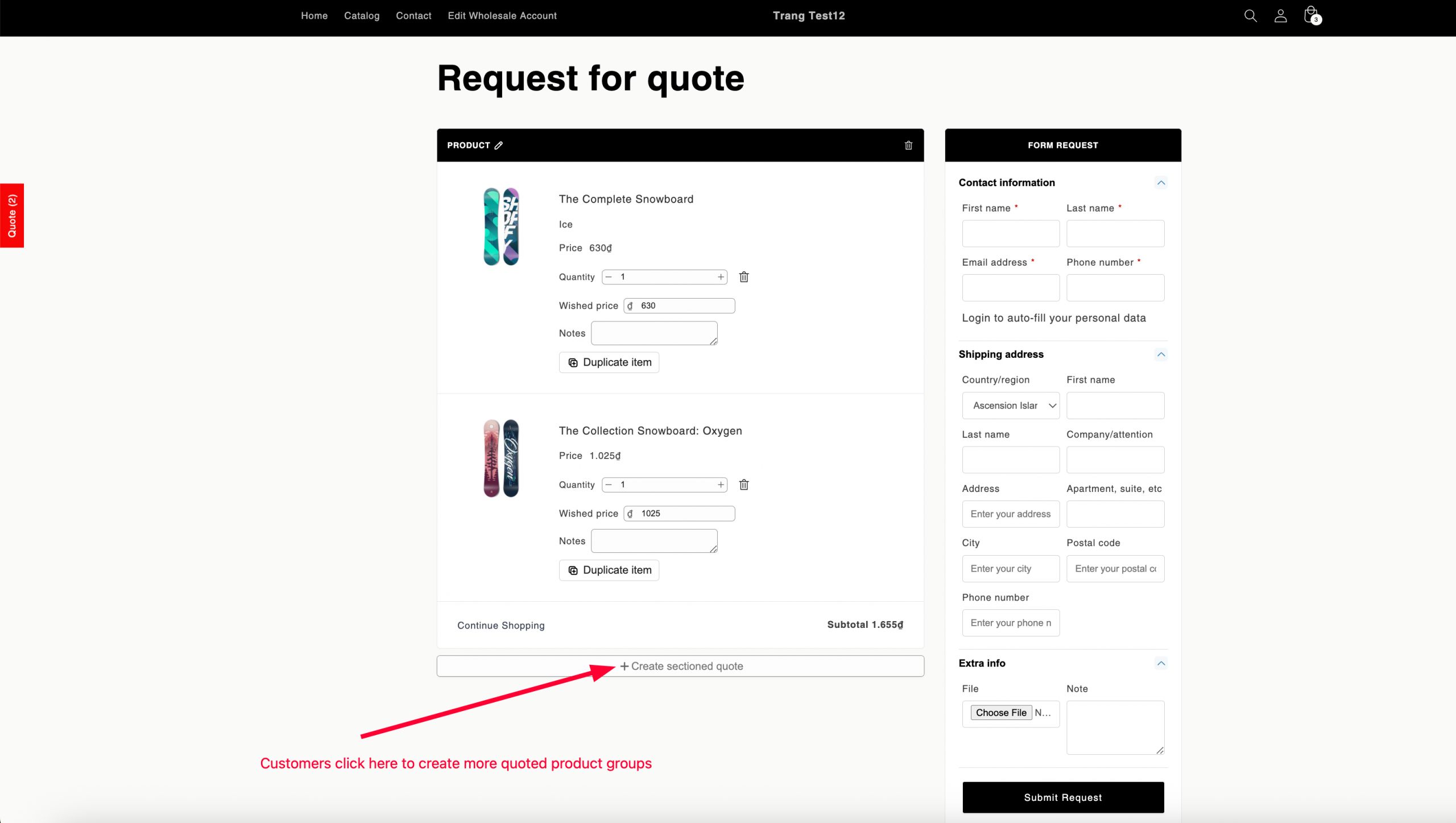Screen dimensions: 1456x823
Task: Decrease quantity of Oxygen snowboard
Action: pos(609,485)
